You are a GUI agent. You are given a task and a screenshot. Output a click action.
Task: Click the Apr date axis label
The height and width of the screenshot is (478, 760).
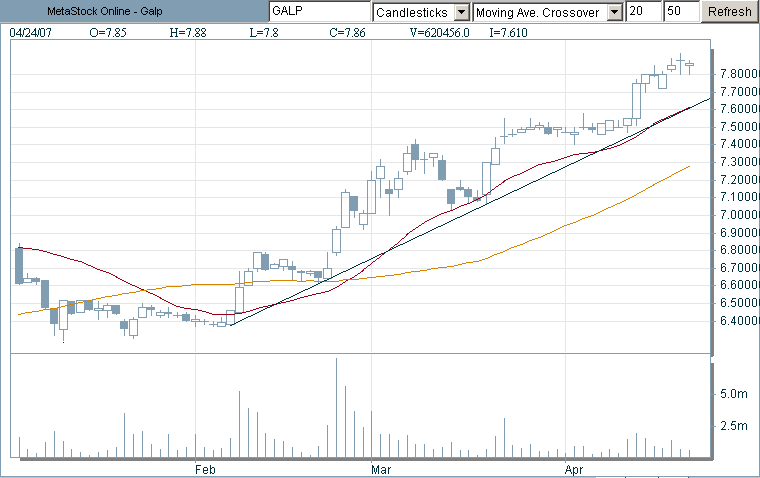pos(574,470)
